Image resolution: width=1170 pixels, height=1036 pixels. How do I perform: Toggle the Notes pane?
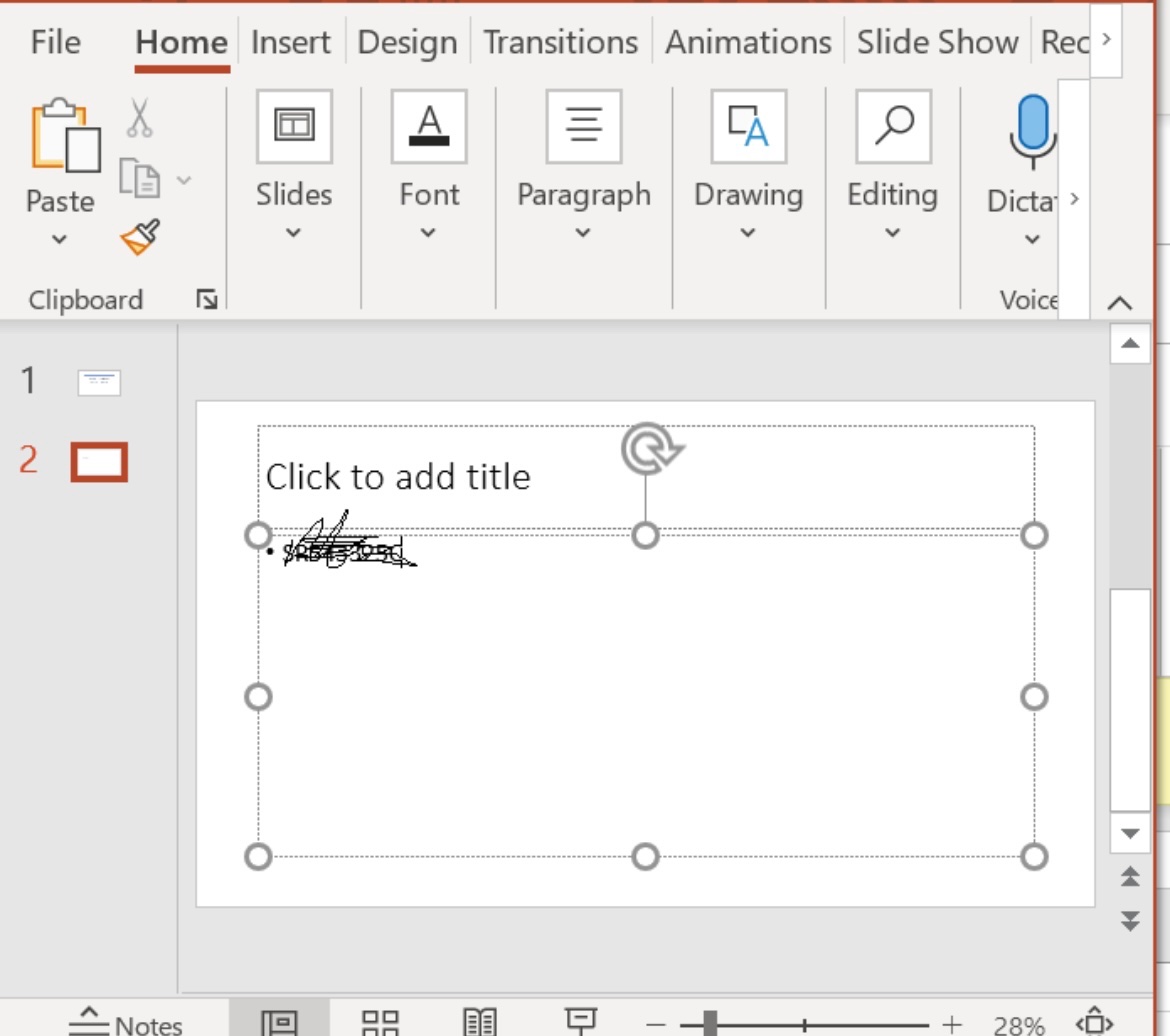pyautogui.click(x=125, y=1021)
